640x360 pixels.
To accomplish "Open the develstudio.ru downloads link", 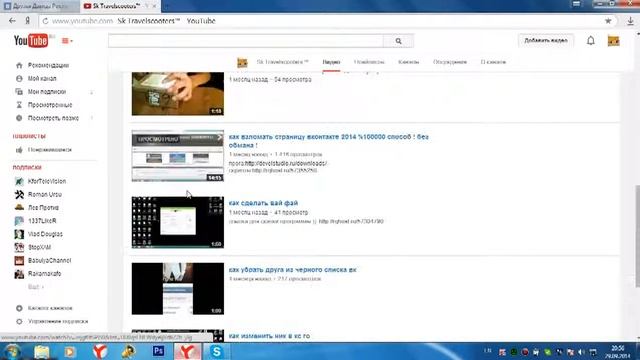I will 286,163.
